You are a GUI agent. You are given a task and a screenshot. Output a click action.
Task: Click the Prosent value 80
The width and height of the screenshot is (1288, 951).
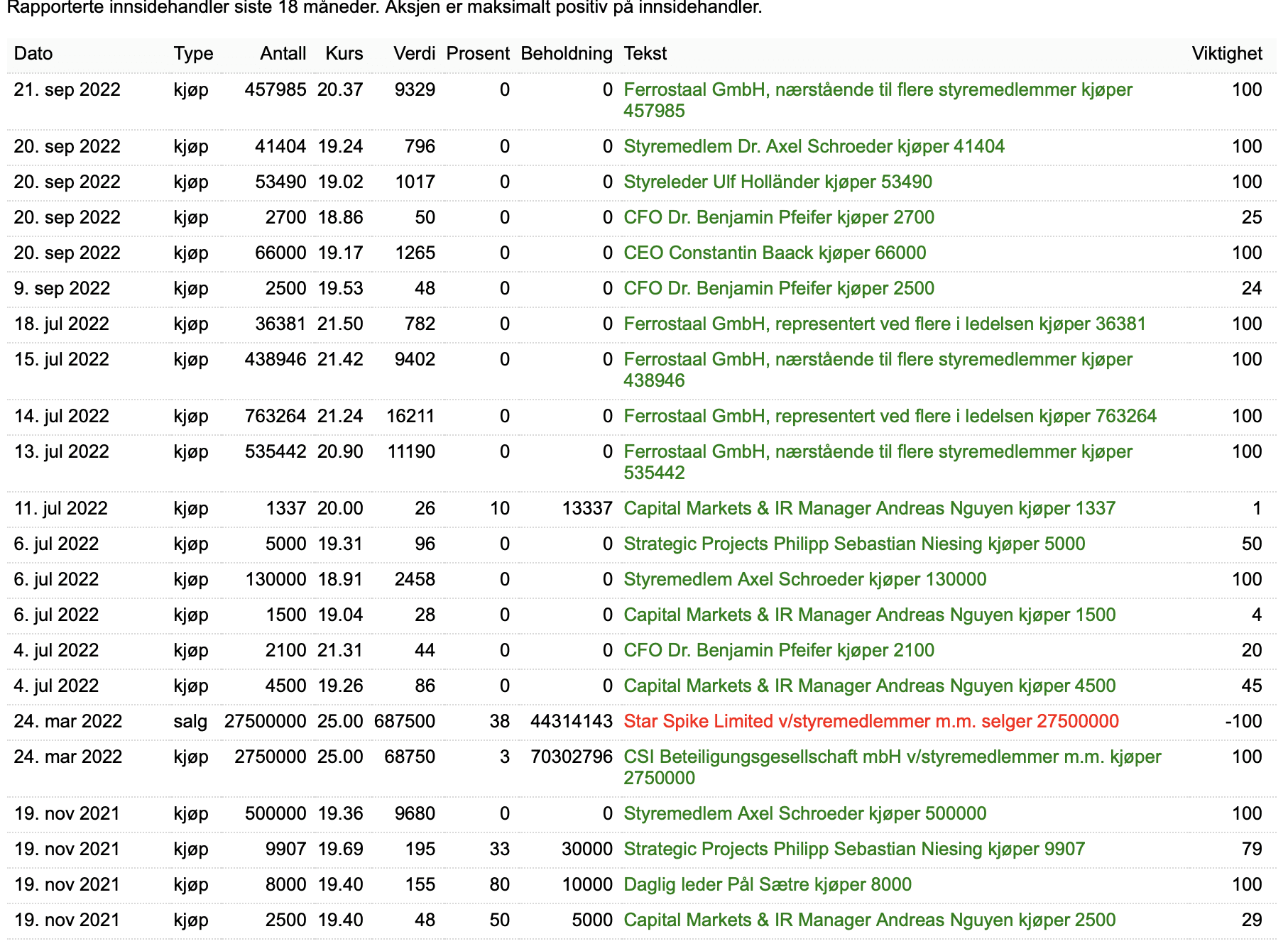click(x=500, y=885)
